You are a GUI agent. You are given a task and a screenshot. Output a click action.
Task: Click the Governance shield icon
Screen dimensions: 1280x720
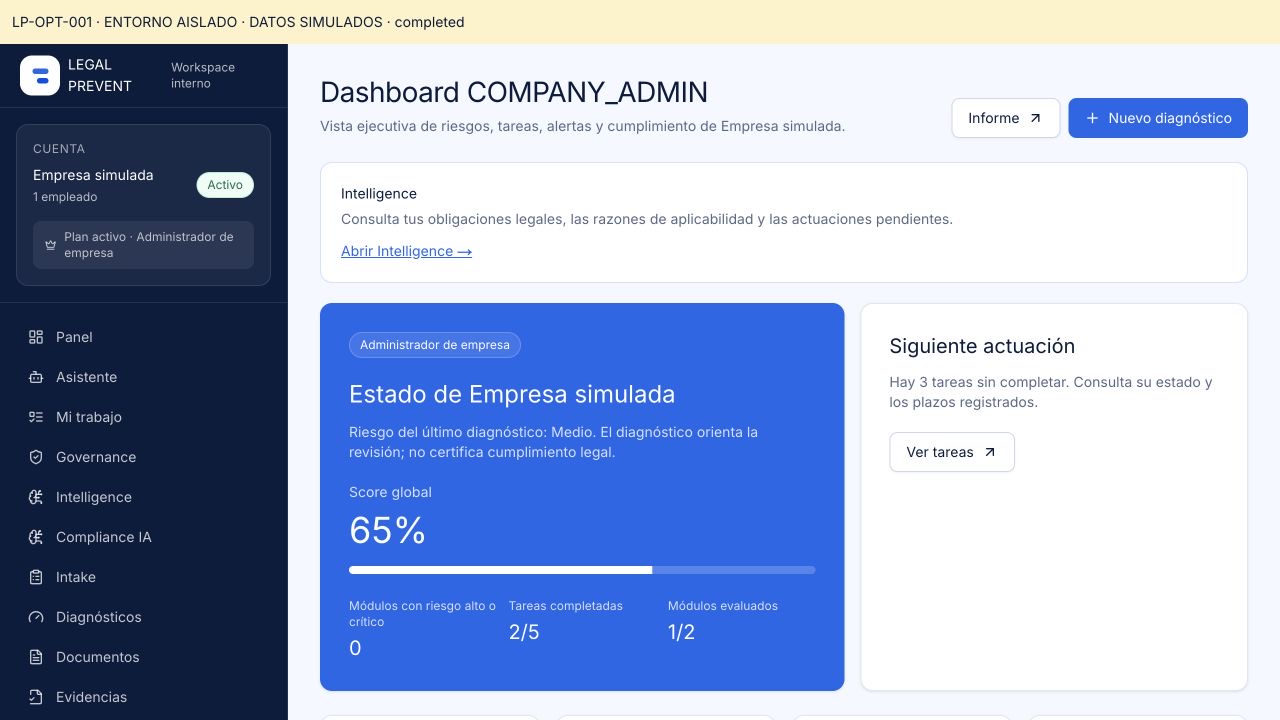coord(36,457)
